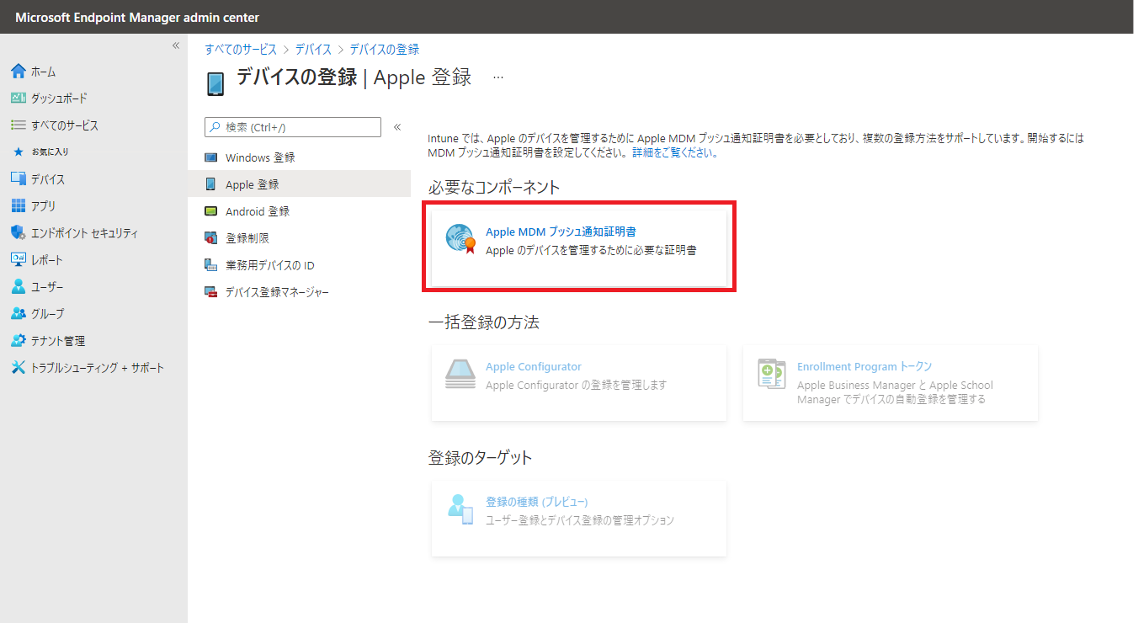The image size is (1136, 624).
Task: Collapse the left navigation sidebar
Action: [x=175, y=46]
